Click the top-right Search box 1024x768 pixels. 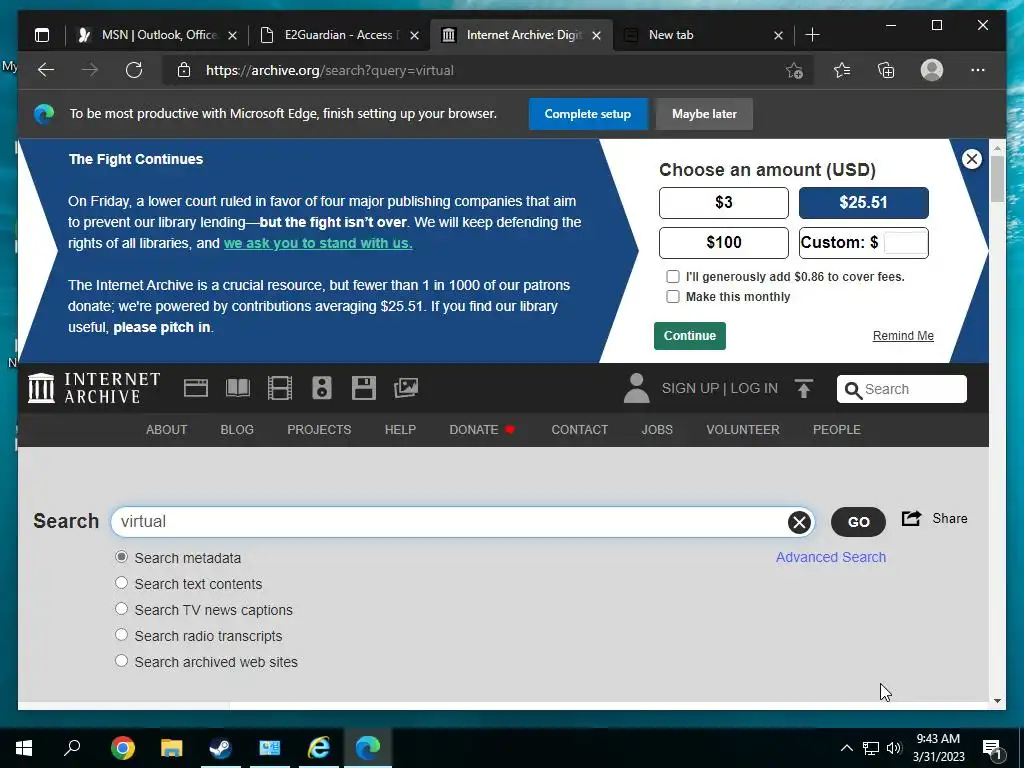[902, 389]
